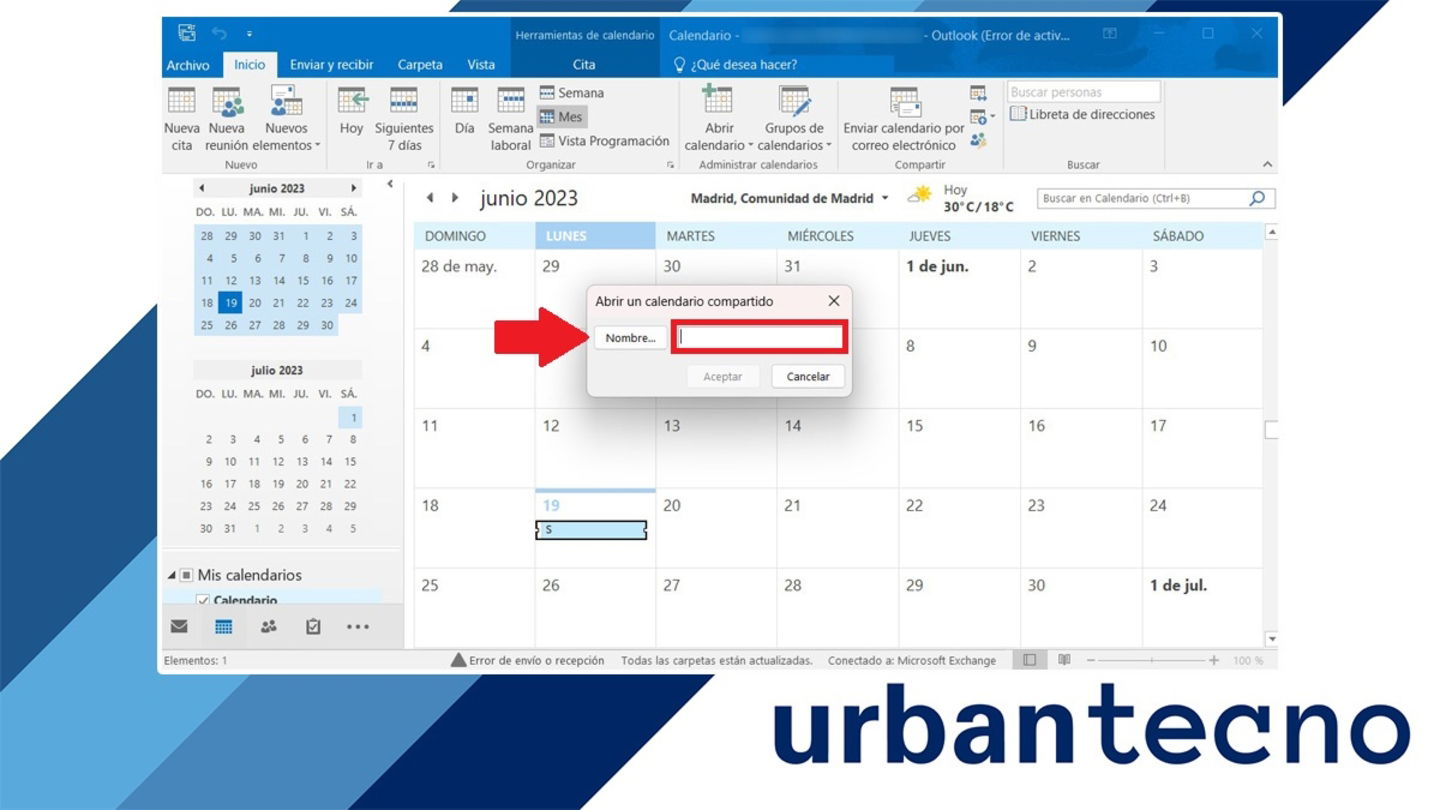Open the Cita contextual tab
1440x810 pixels.
point(584,65)
